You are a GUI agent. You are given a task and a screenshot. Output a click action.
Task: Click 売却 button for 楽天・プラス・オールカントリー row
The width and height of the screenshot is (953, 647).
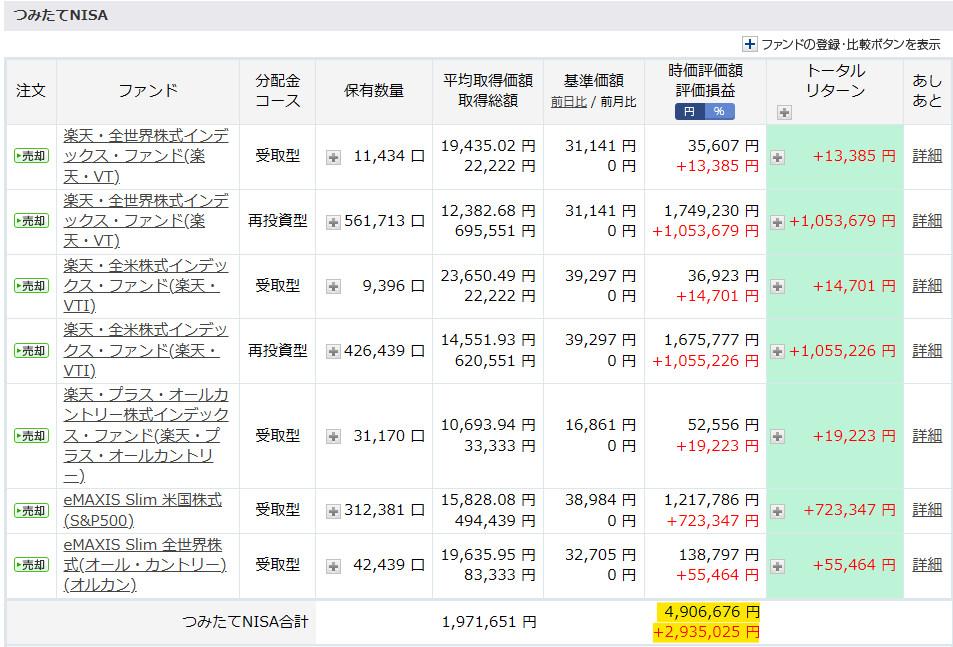[31, 436]
